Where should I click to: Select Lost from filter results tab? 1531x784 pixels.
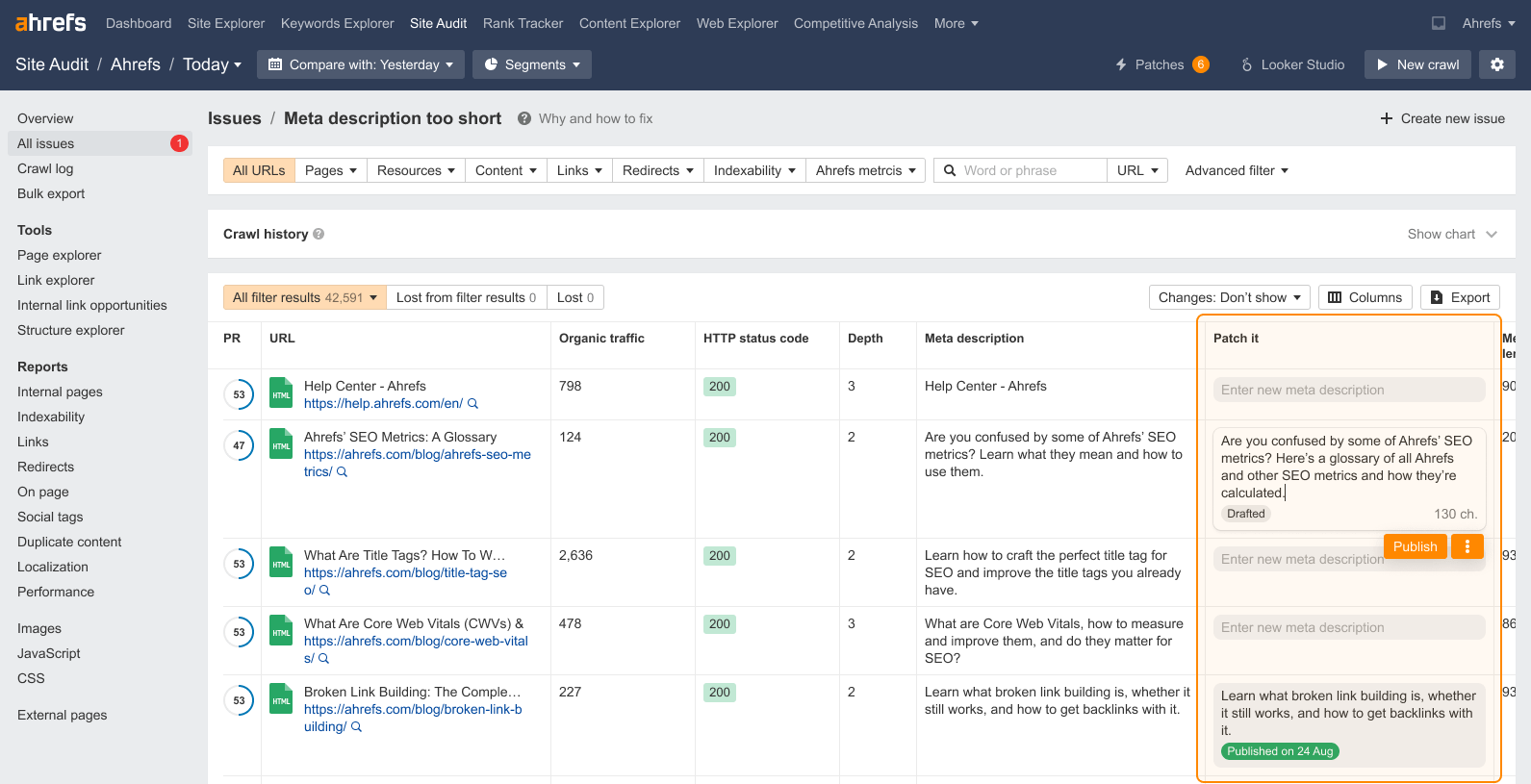466,297
